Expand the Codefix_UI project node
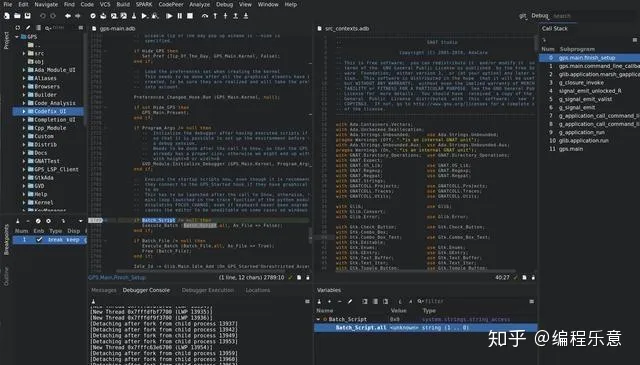640x365 pixels. [x=24, y=111]
